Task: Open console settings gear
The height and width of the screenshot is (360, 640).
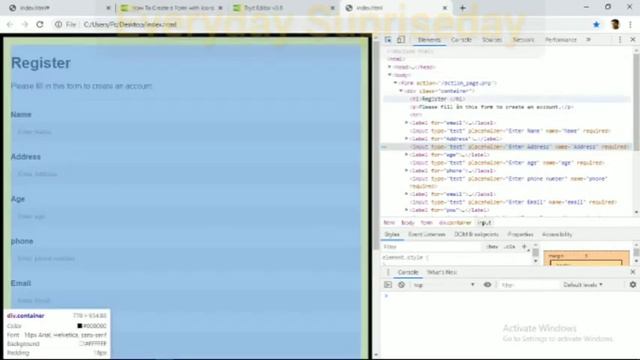Action: point(633,284)
